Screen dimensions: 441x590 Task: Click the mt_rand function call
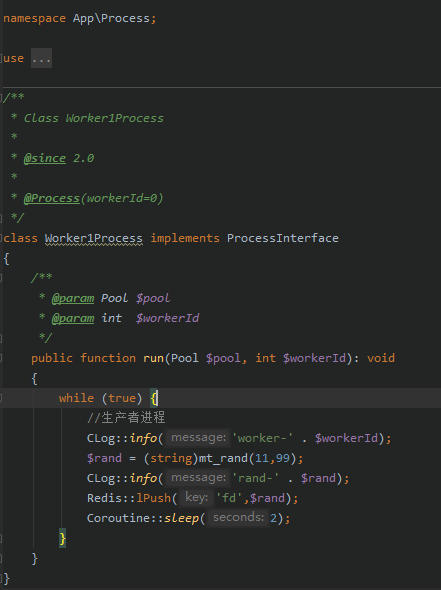point(223,458)
